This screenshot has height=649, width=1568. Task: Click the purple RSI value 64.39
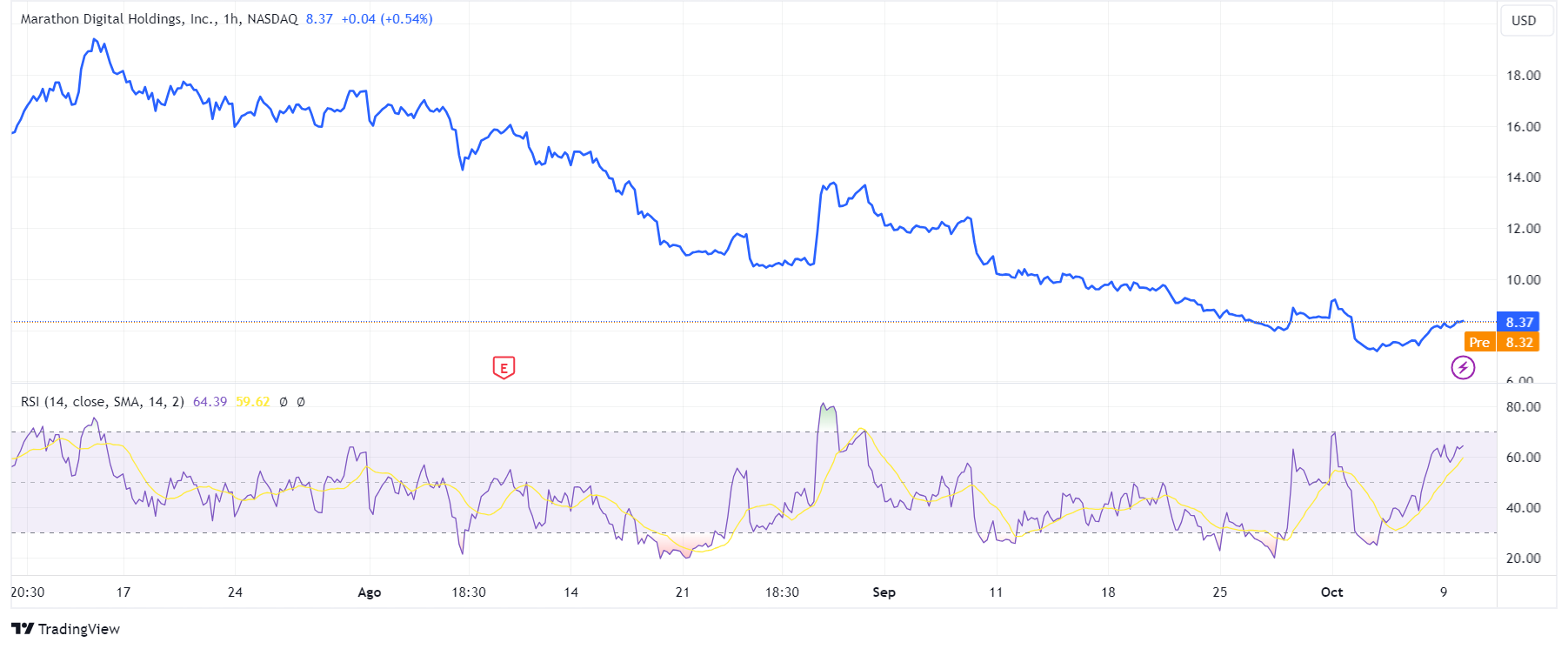point(210,402)
